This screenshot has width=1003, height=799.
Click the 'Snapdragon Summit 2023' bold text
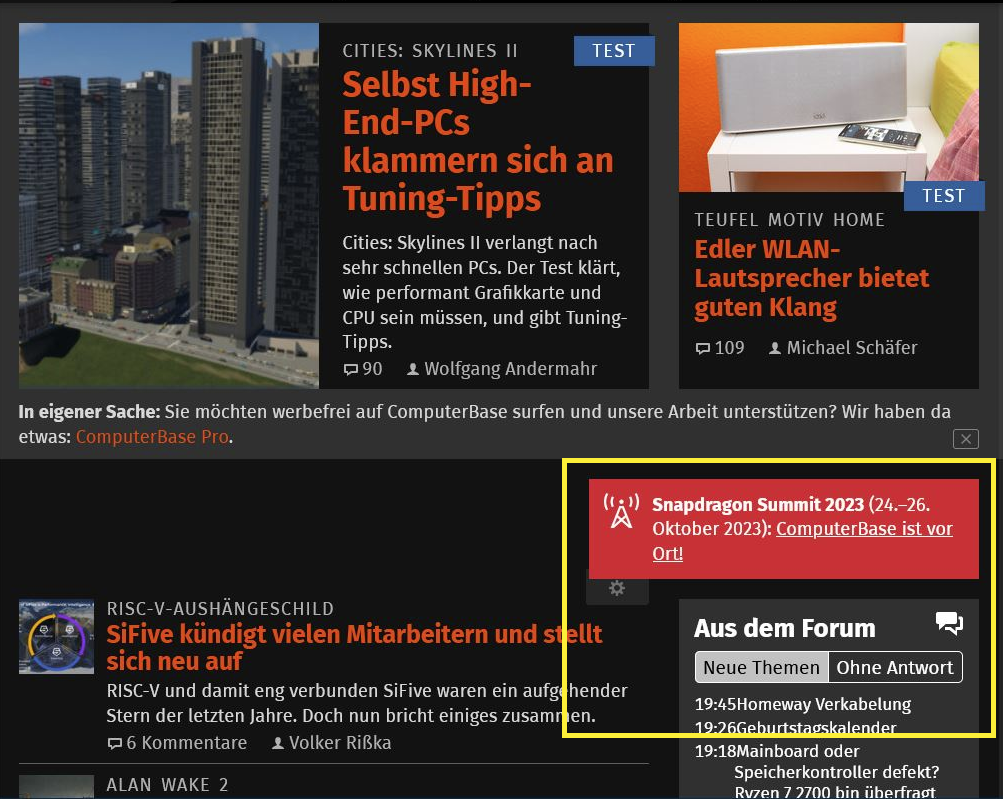pos(758,505)
